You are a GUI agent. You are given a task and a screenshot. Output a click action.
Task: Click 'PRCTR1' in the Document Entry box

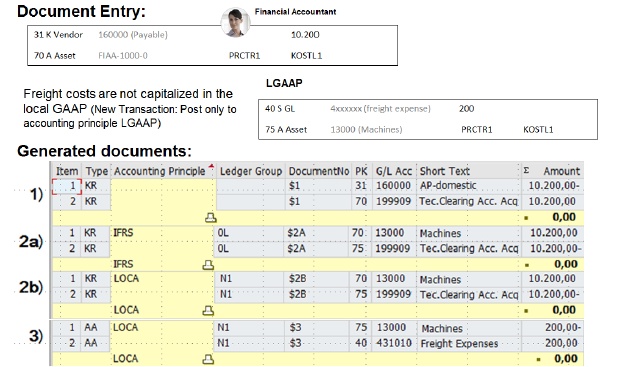(x=244, y=56)
